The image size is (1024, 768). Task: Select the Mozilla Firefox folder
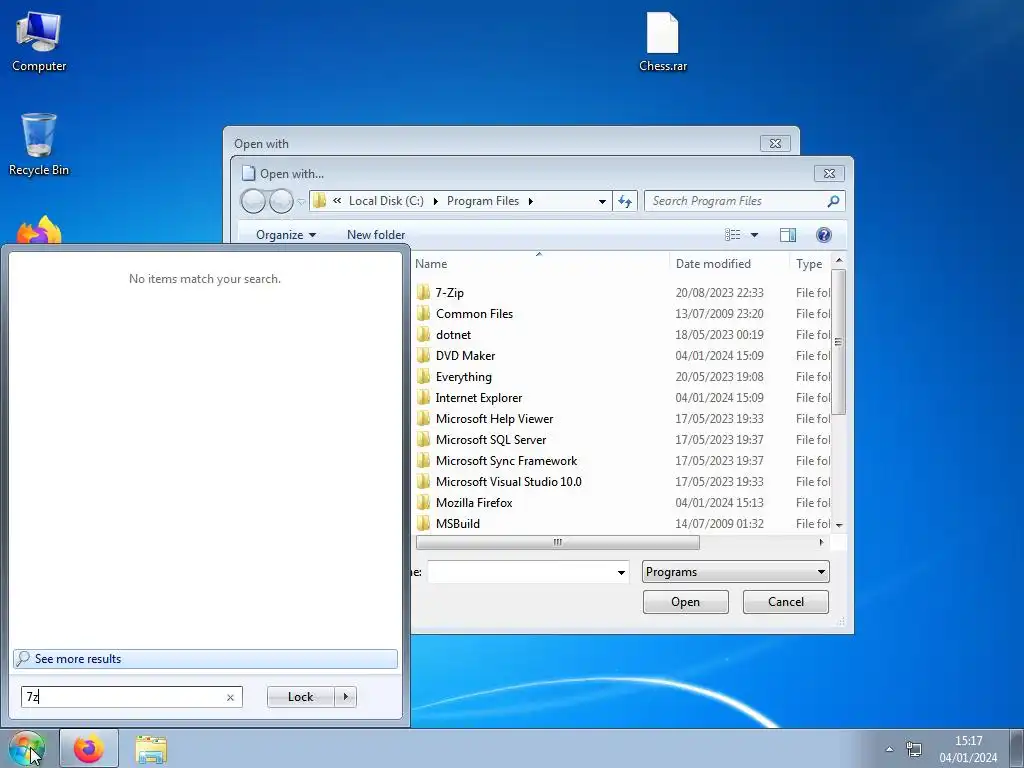click(473, 502)
